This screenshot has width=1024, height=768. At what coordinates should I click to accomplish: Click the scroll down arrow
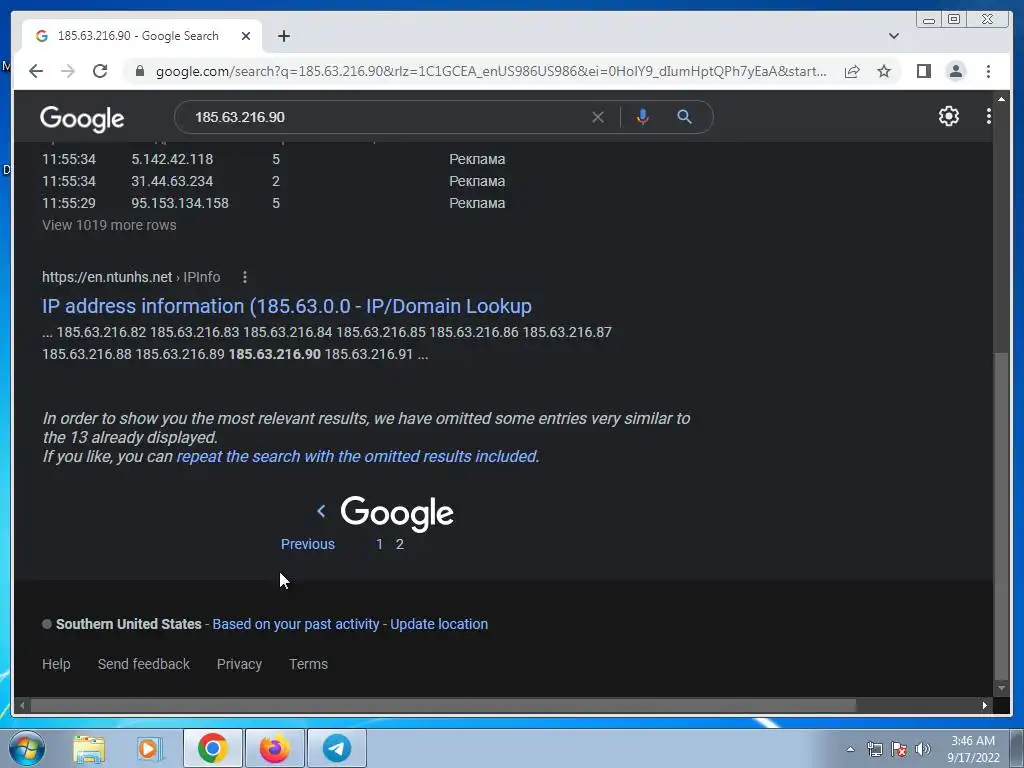pos(1001,688)
